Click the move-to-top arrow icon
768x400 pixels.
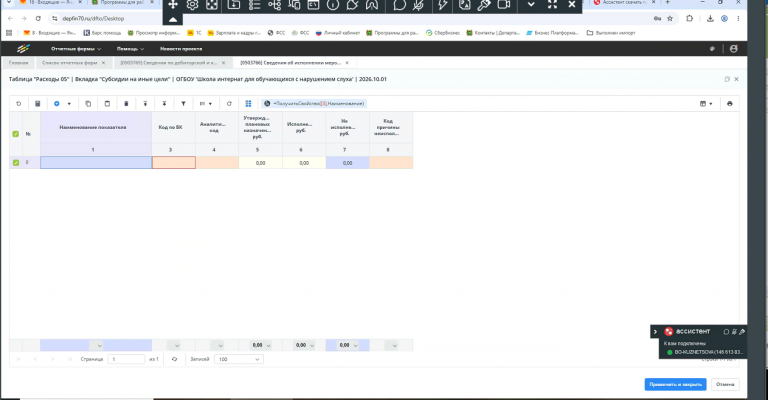[145, 104]
